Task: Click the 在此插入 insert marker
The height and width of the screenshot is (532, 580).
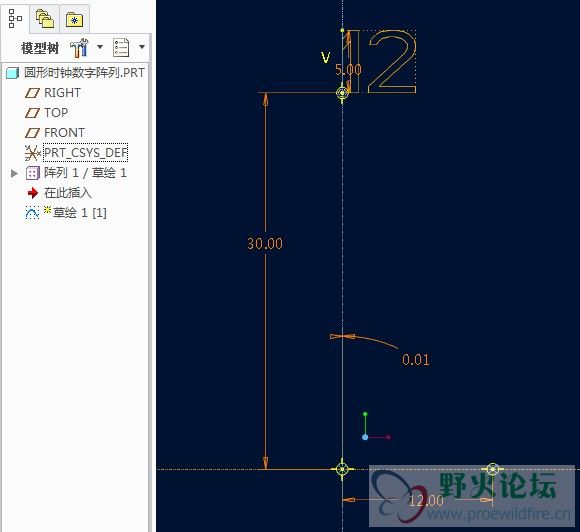Action: pos(68,193)
